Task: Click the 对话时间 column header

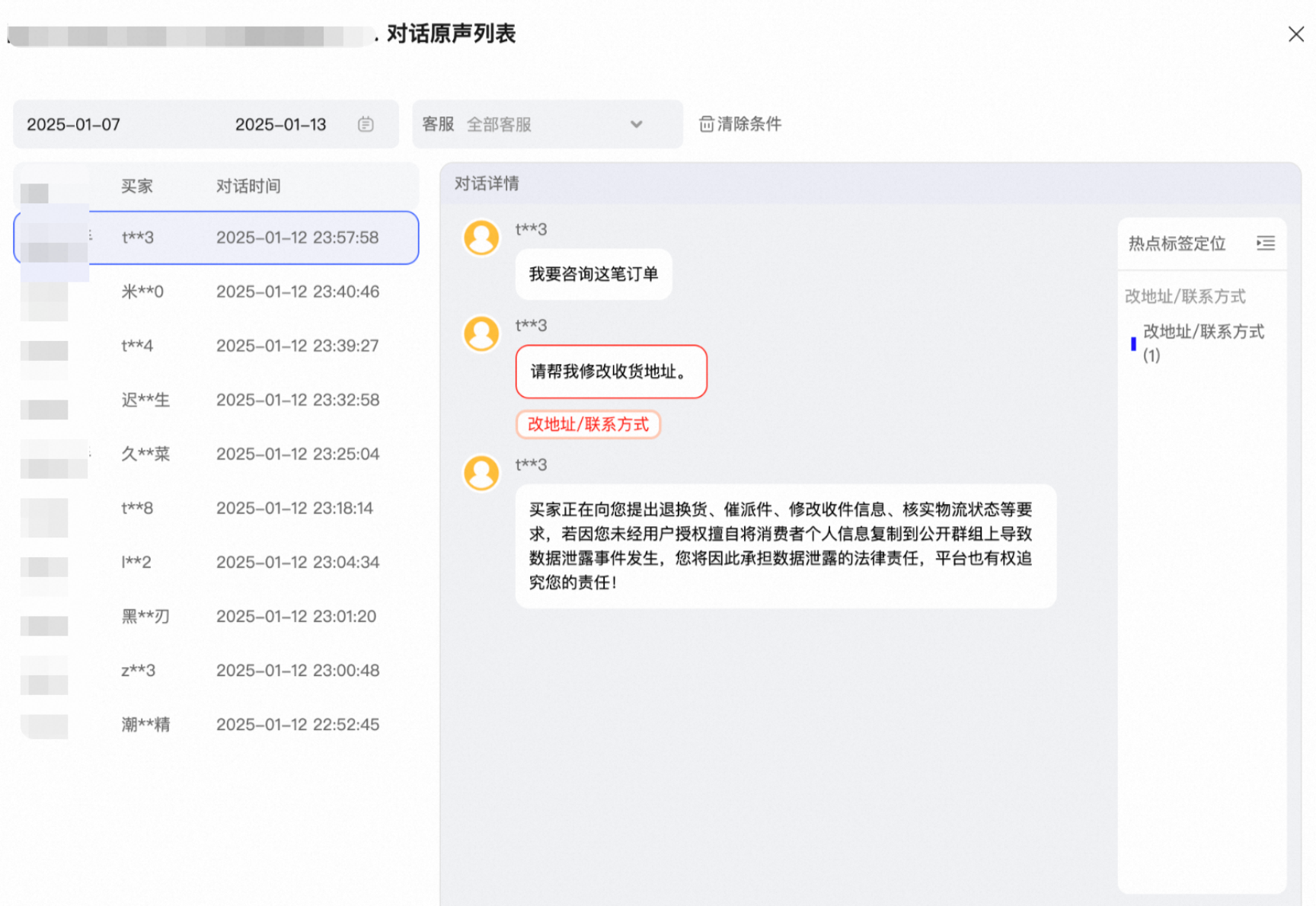Action: [248, 186]
